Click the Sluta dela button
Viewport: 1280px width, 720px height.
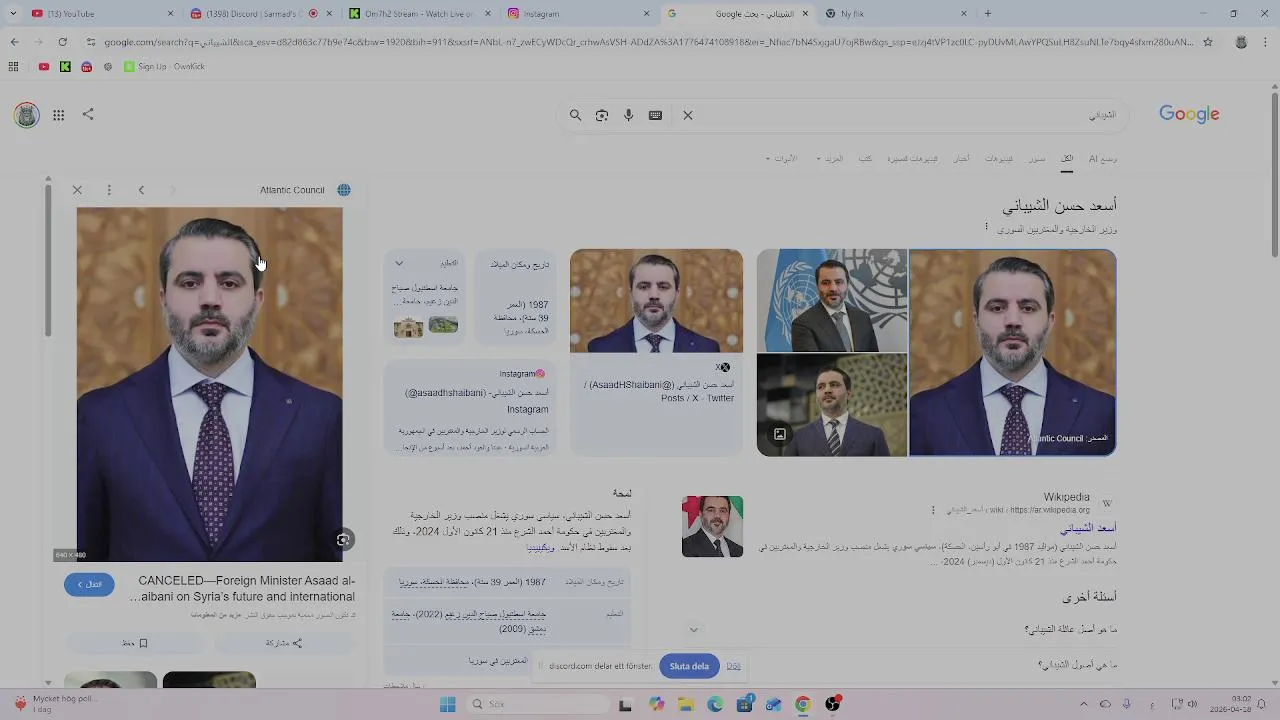(x=689, y=666)
